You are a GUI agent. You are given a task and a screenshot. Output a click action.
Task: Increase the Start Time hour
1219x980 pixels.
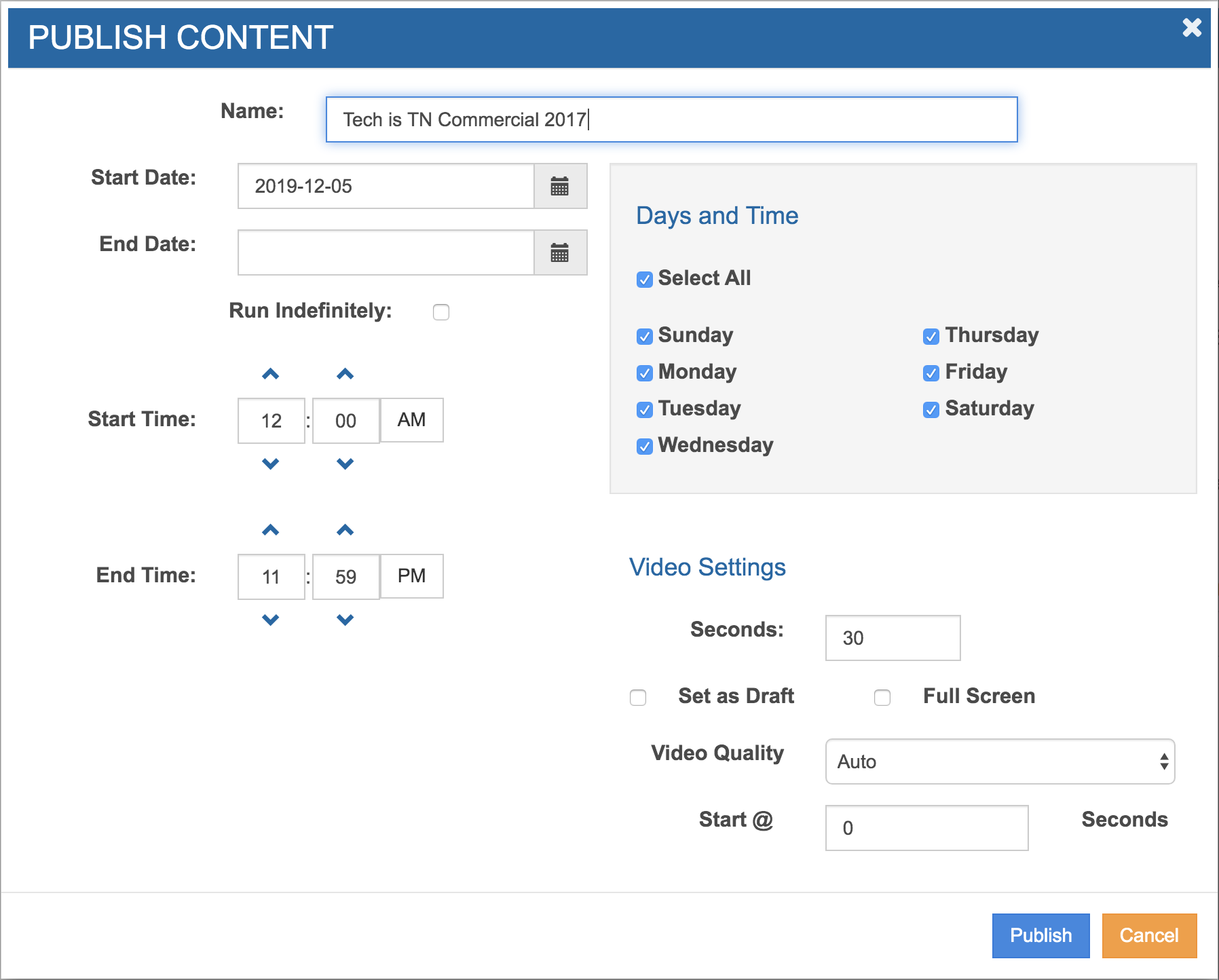[271, 374]
